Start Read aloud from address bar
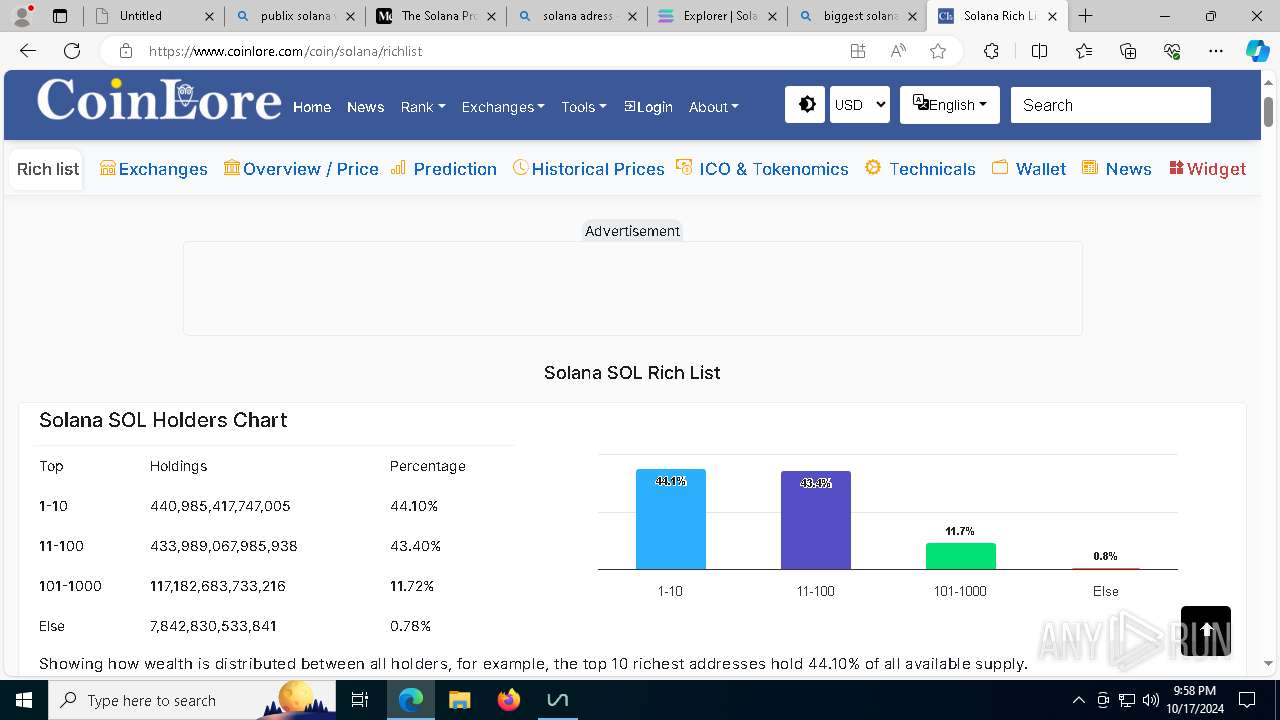The image size is (1280, 720). (x=898, y=51)
